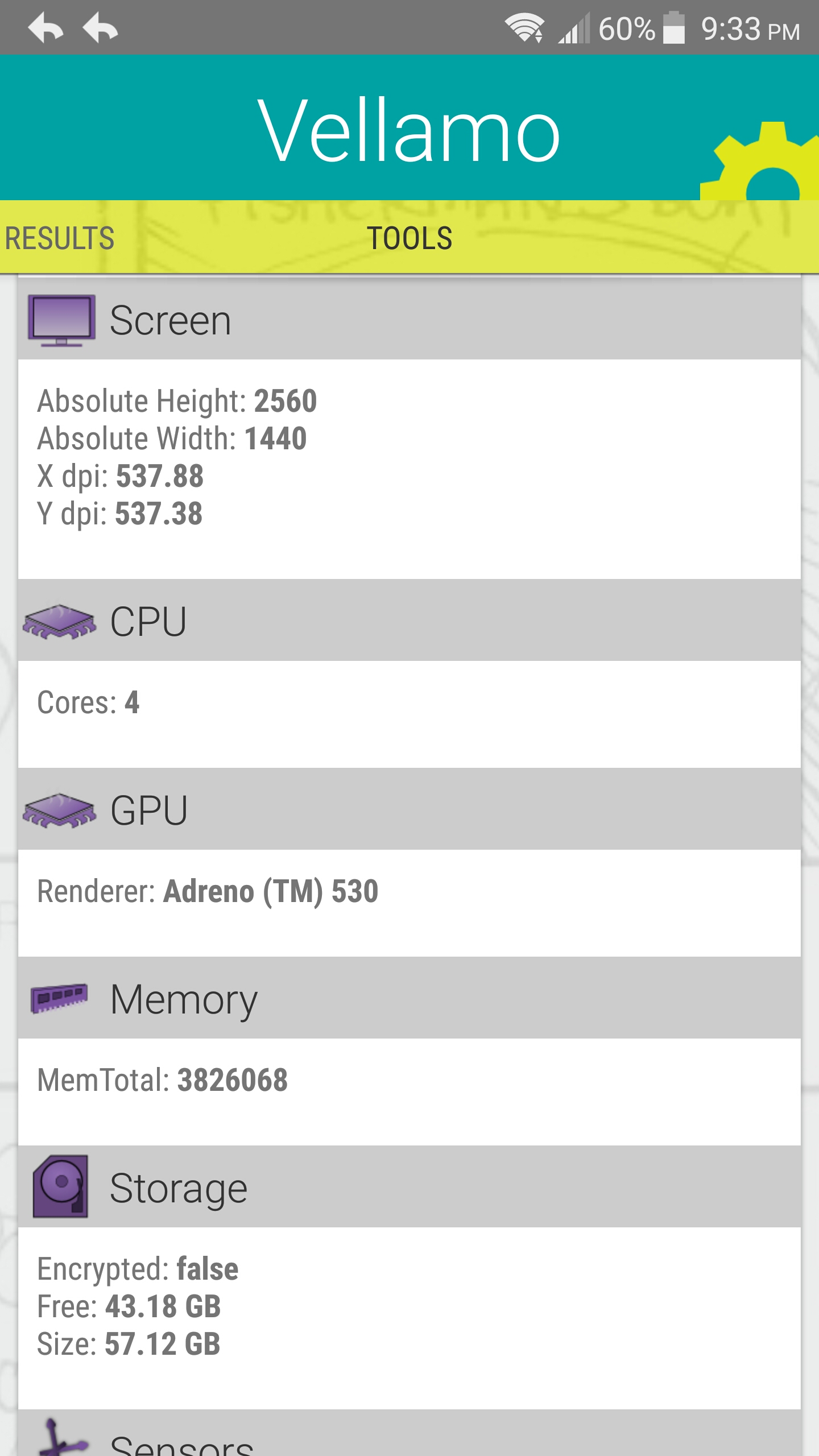819x1456 pixels.
Task: Tap the first back arrow in status bar
Action: [x=45, y=27]
